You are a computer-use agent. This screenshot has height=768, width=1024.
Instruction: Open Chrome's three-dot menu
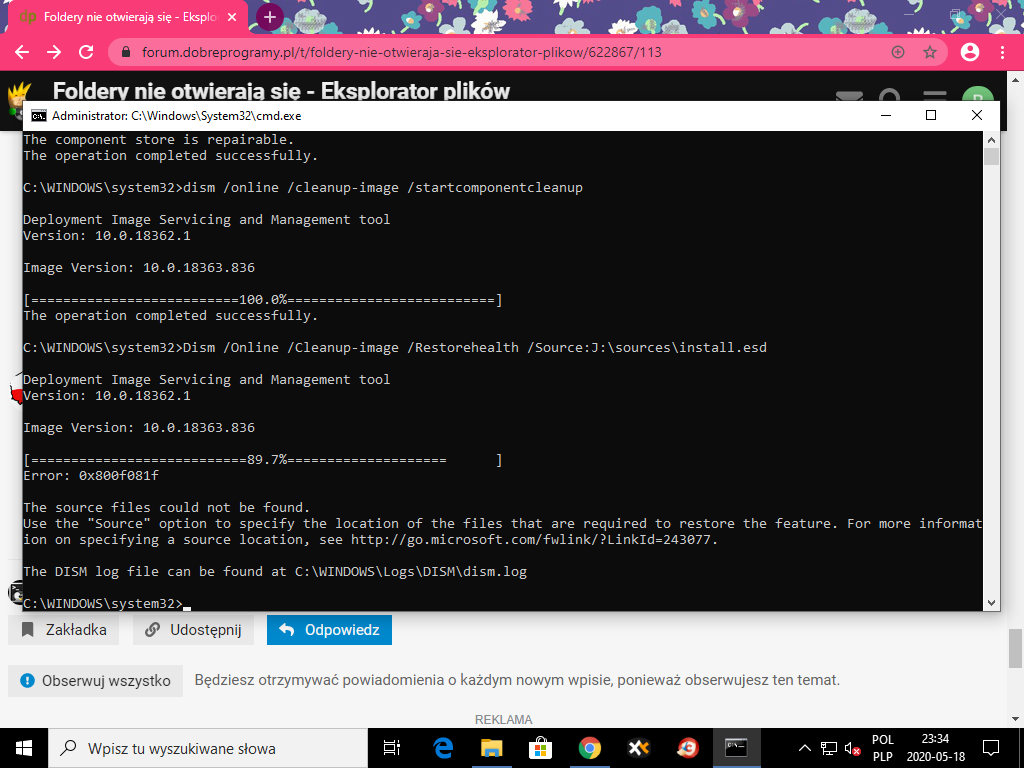coord(1002,52)
